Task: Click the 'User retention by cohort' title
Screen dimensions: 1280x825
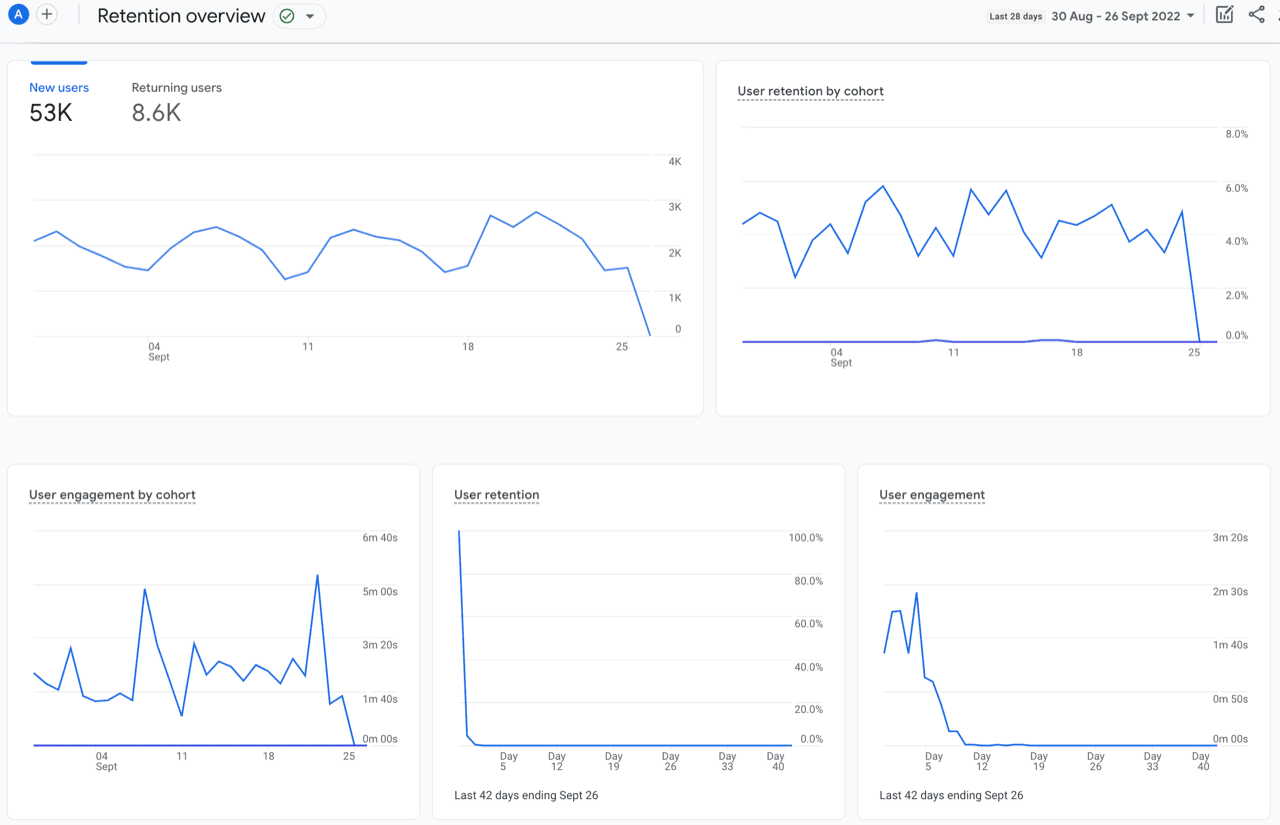Action: (811, 91)
